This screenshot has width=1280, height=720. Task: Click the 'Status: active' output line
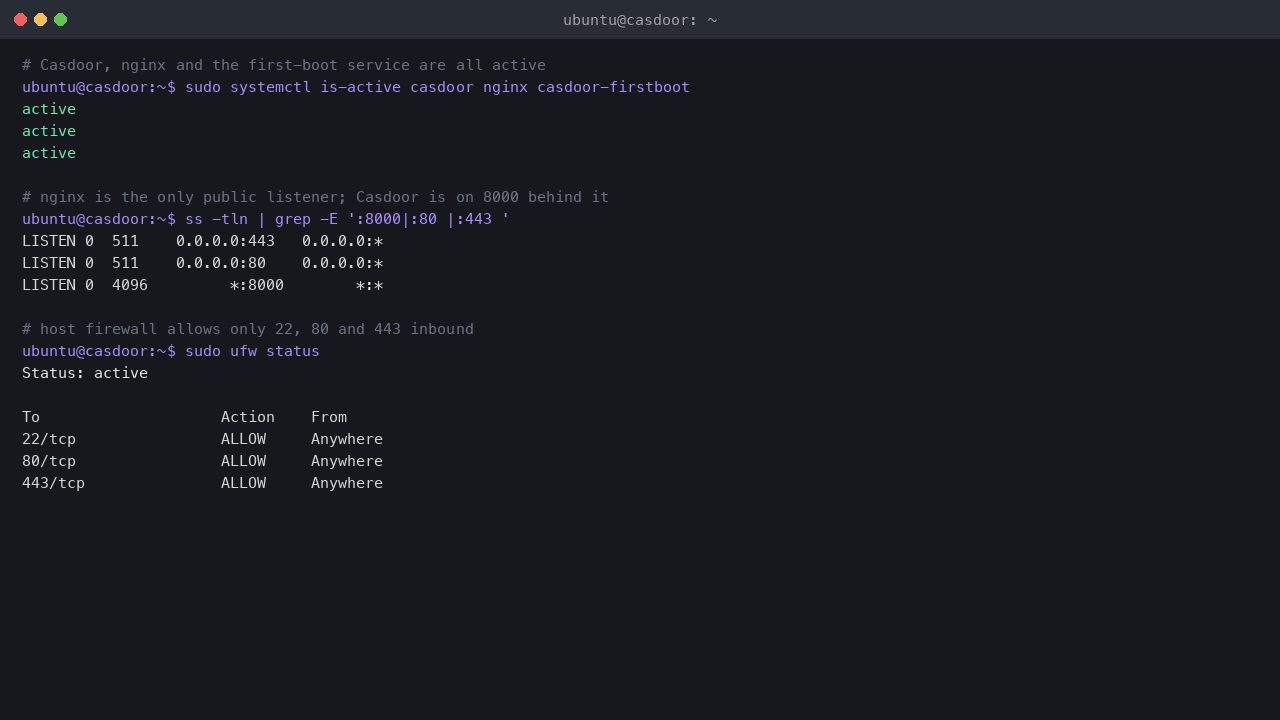click(85, 373)
